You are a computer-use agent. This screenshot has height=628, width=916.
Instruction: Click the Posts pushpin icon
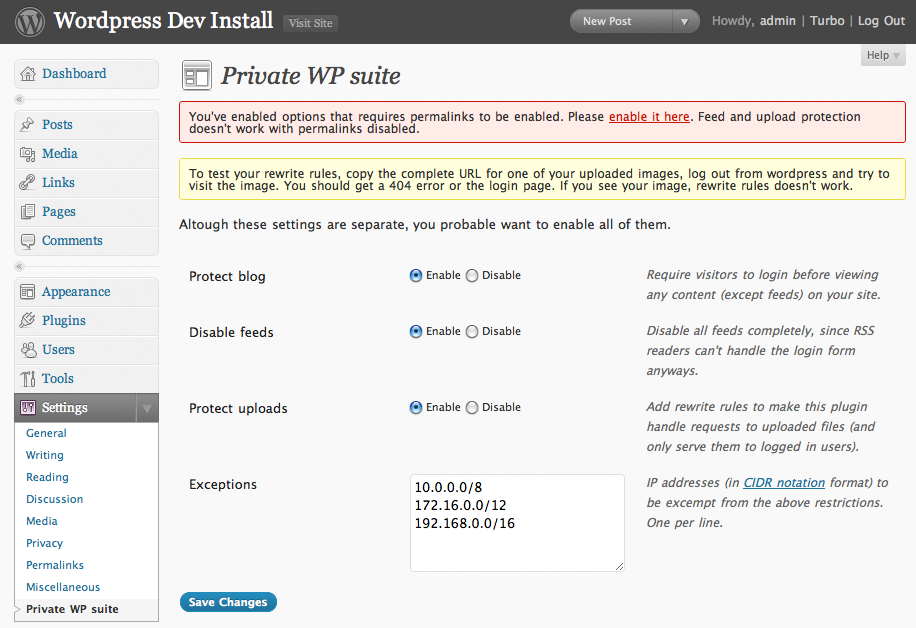pyautogui.click(x=28, y=125)
